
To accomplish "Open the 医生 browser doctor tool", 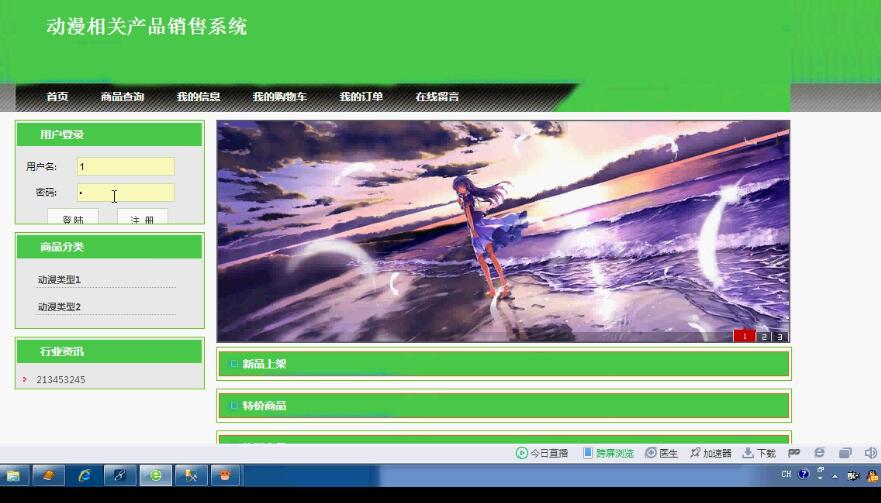I will pyautogui.click(x=661, y=453).
